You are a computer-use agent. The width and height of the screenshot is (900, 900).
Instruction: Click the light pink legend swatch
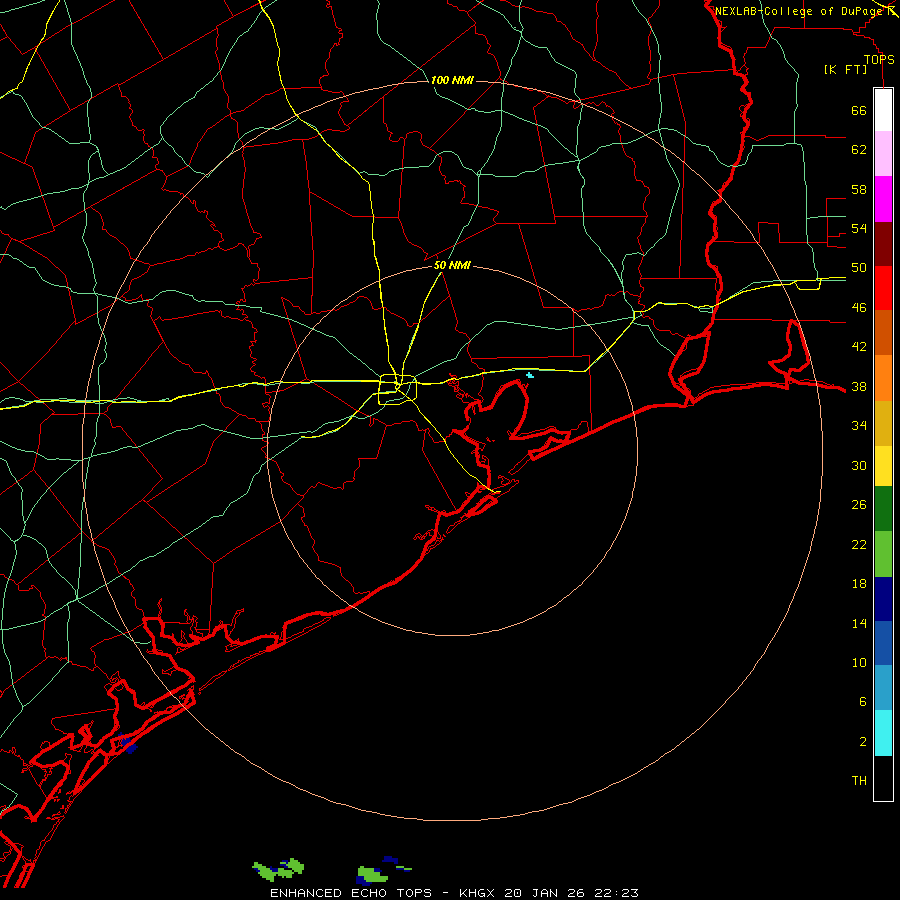pyautogui.click(x=883, y=153)
